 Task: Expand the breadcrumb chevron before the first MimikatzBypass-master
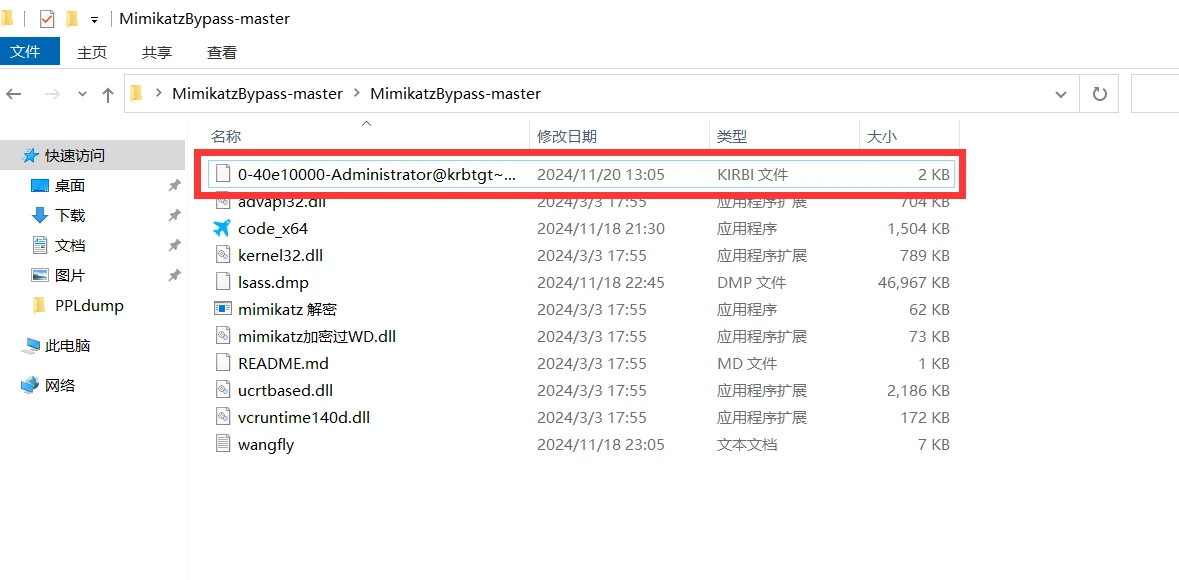tap(159, 93)
